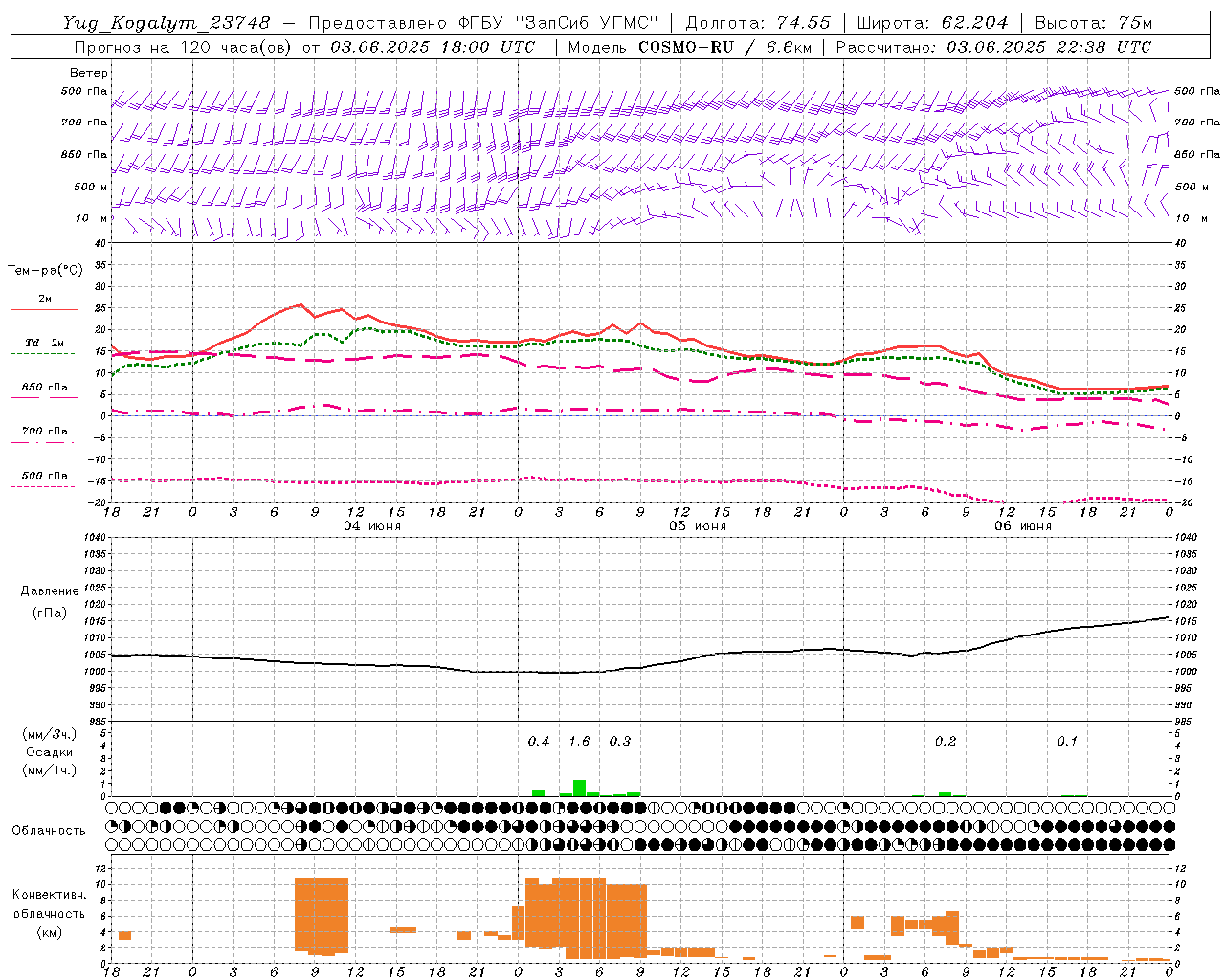Click 'Предоставлено ФГБУ "ЗапСиб УГМС"' provider text

tap(483, 22)
